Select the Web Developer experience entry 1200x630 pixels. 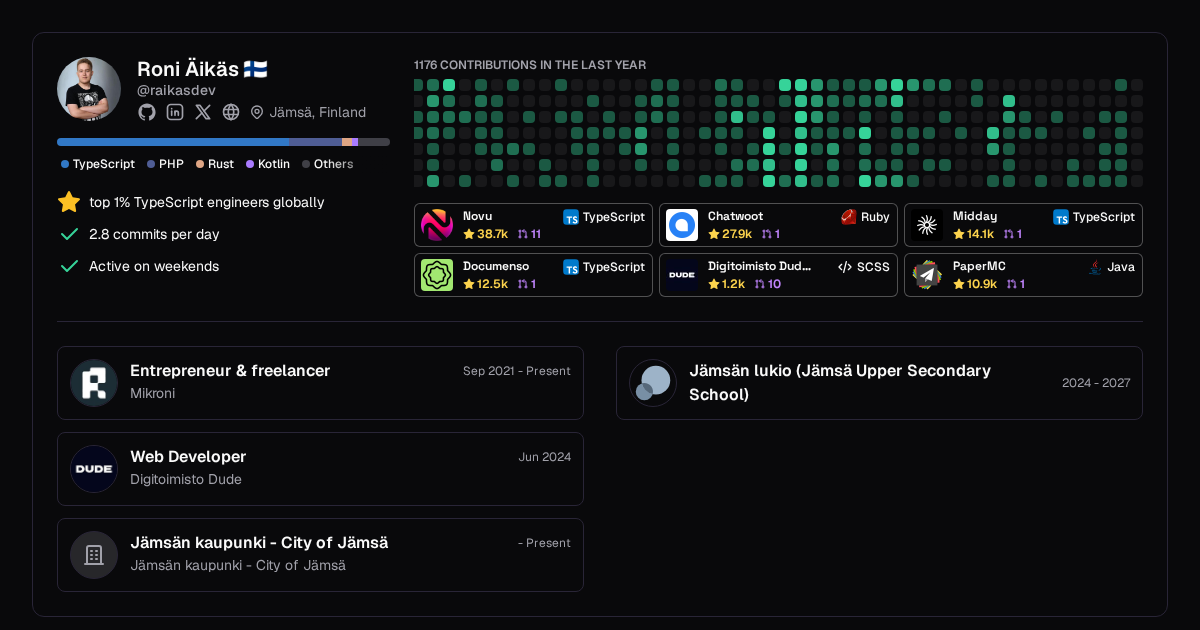point(320,469)
